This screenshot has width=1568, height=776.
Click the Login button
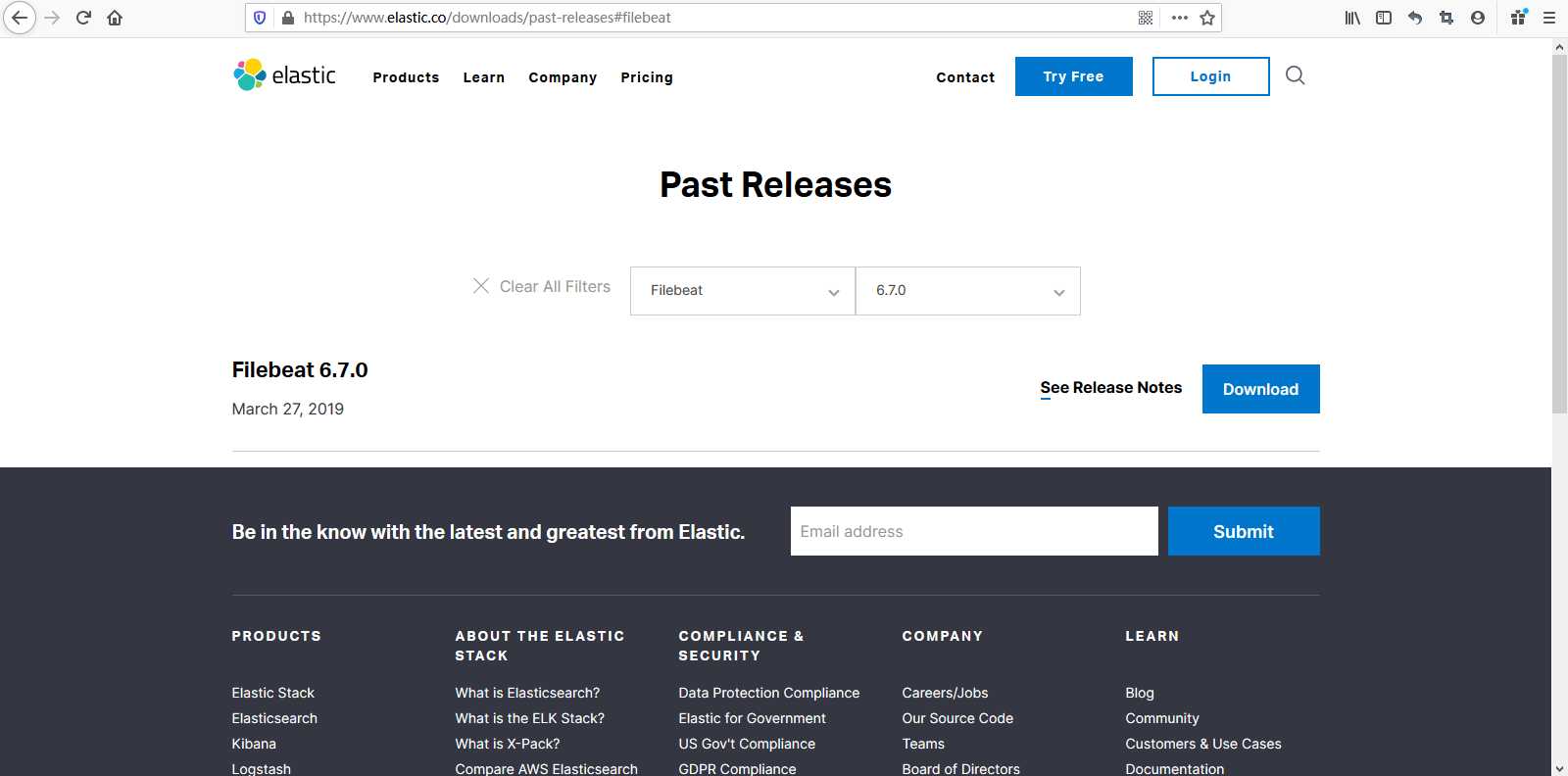click(1211, 76)
